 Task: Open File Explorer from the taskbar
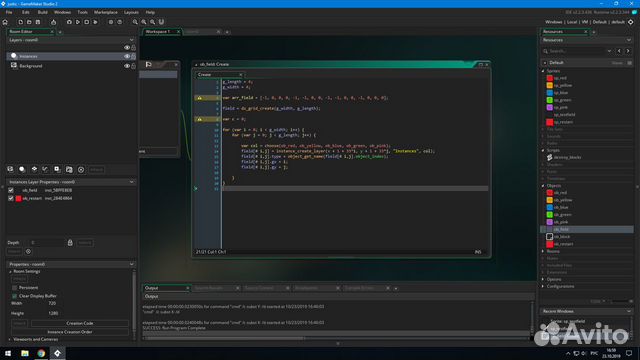[x=25, y=353]
